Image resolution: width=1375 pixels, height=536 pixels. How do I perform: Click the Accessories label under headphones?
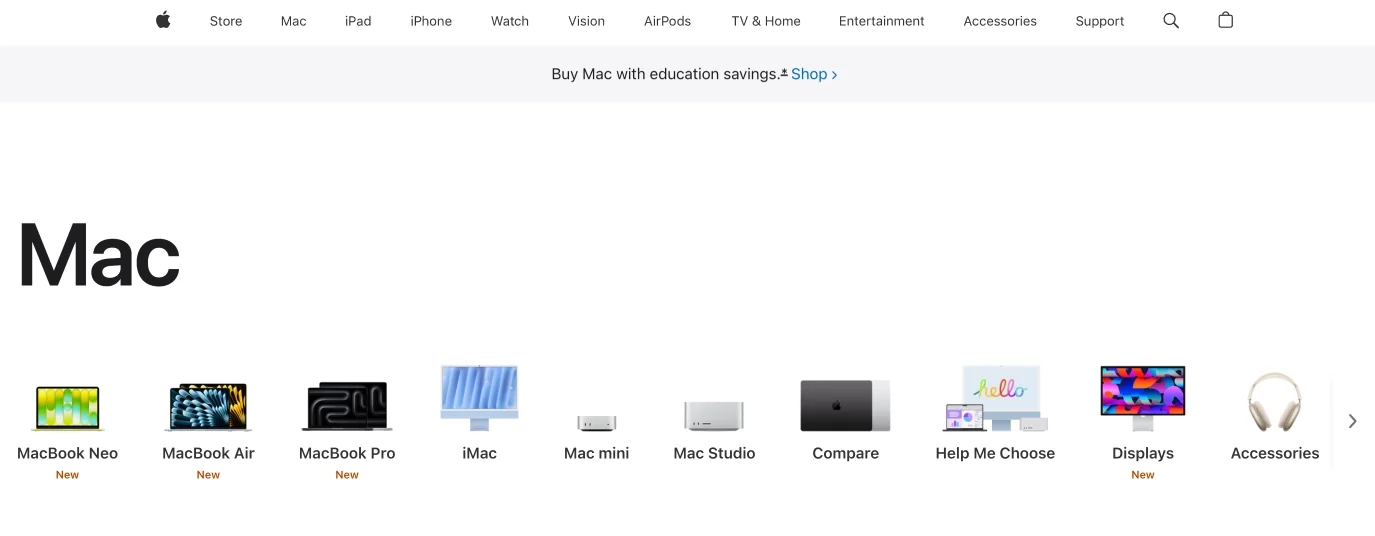point(1275,453)
